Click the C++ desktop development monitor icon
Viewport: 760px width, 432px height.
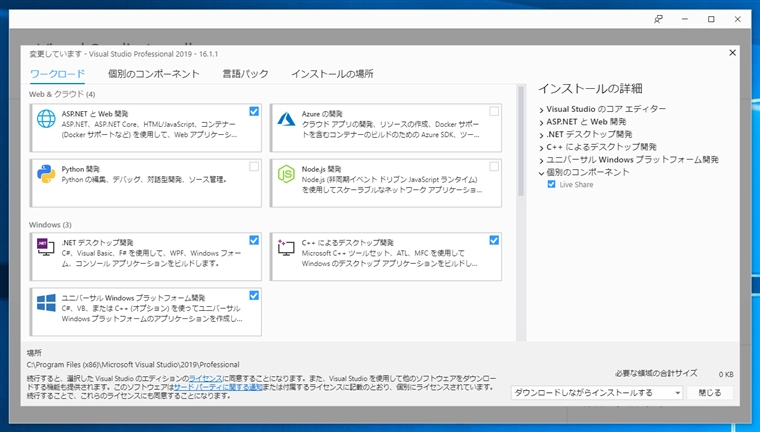(286, 247)
